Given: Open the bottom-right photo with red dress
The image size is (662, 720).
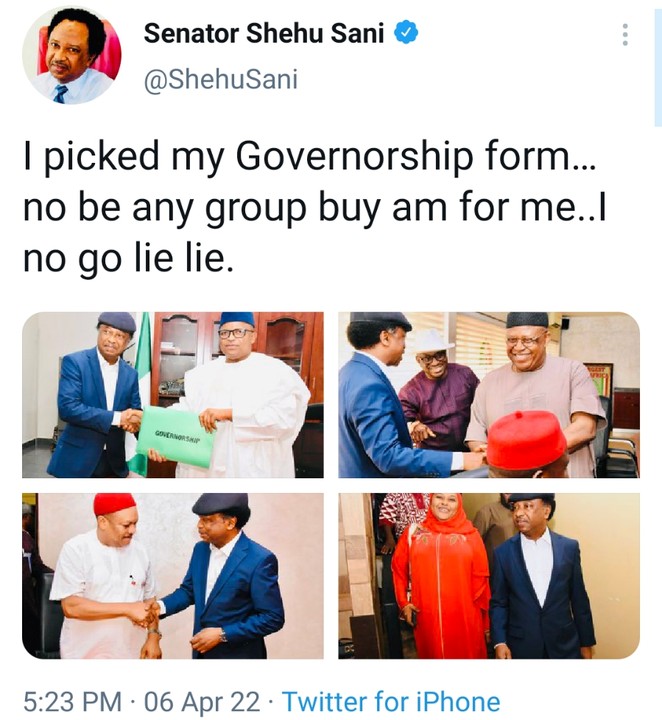Looking at the screenshot, I should 488,575.
